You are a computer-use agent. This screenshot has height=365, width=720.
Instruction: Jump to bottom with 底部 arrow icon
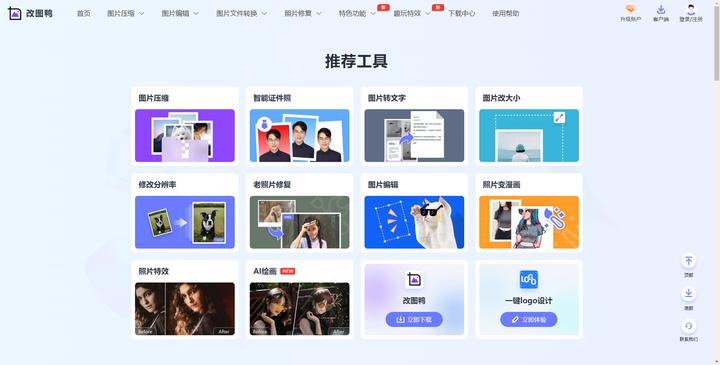pos(688,293)
